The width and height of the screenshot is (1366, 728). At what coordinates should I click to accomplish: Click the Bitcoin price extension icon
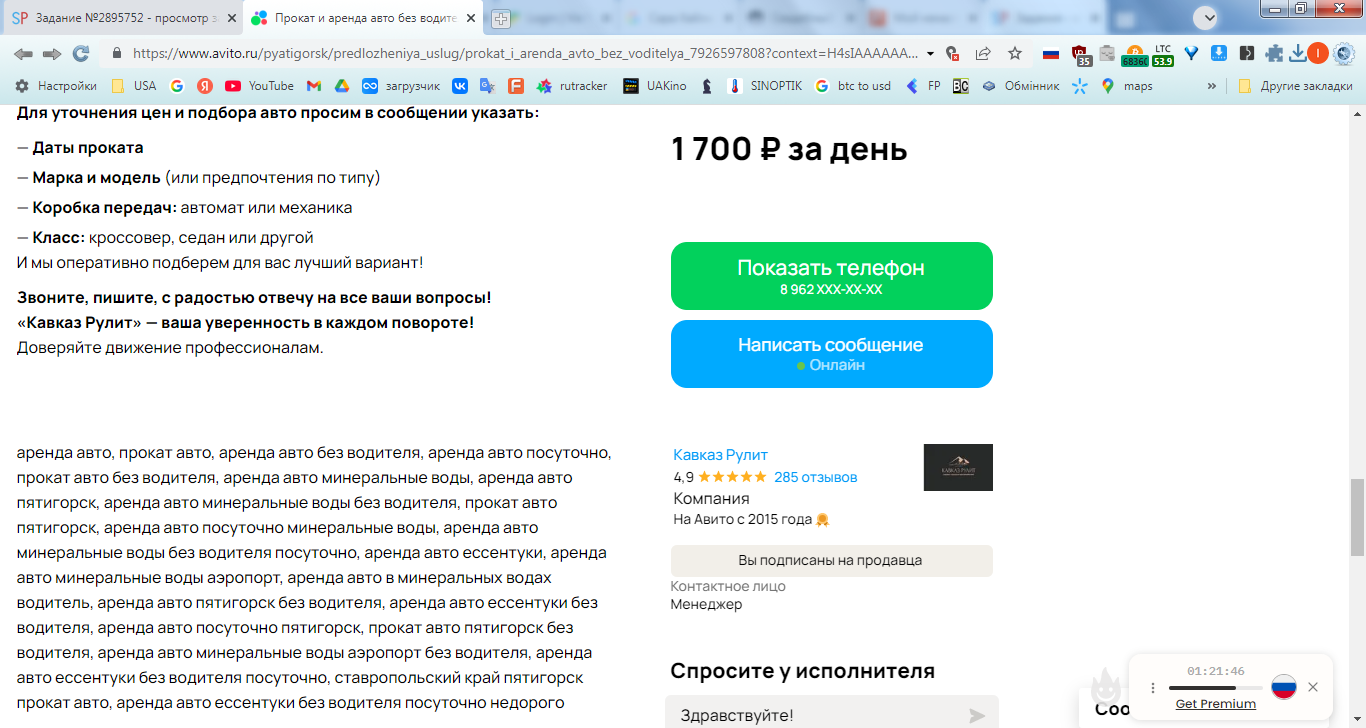[x=1134, y=55]
